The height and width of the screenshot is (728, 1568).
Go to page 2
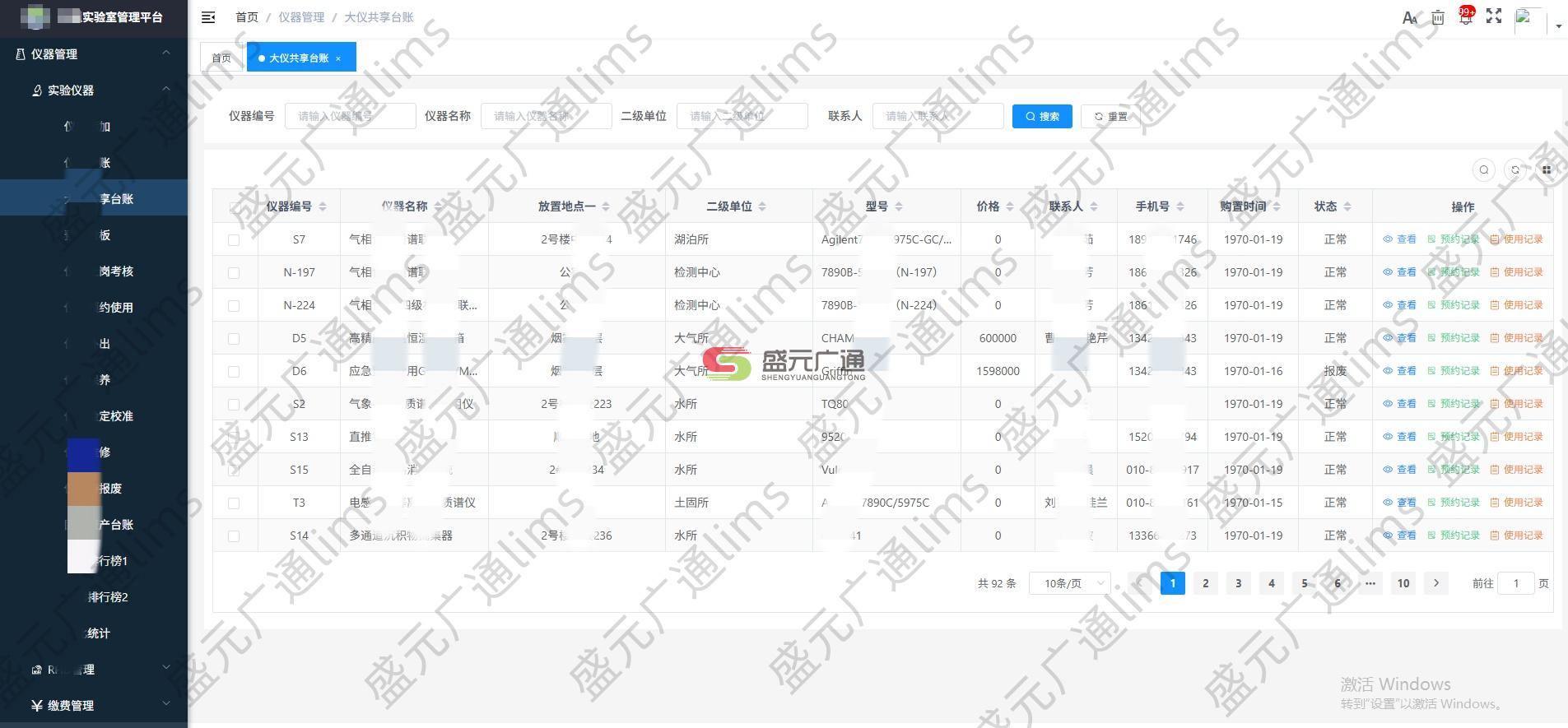coord(1206,583)
